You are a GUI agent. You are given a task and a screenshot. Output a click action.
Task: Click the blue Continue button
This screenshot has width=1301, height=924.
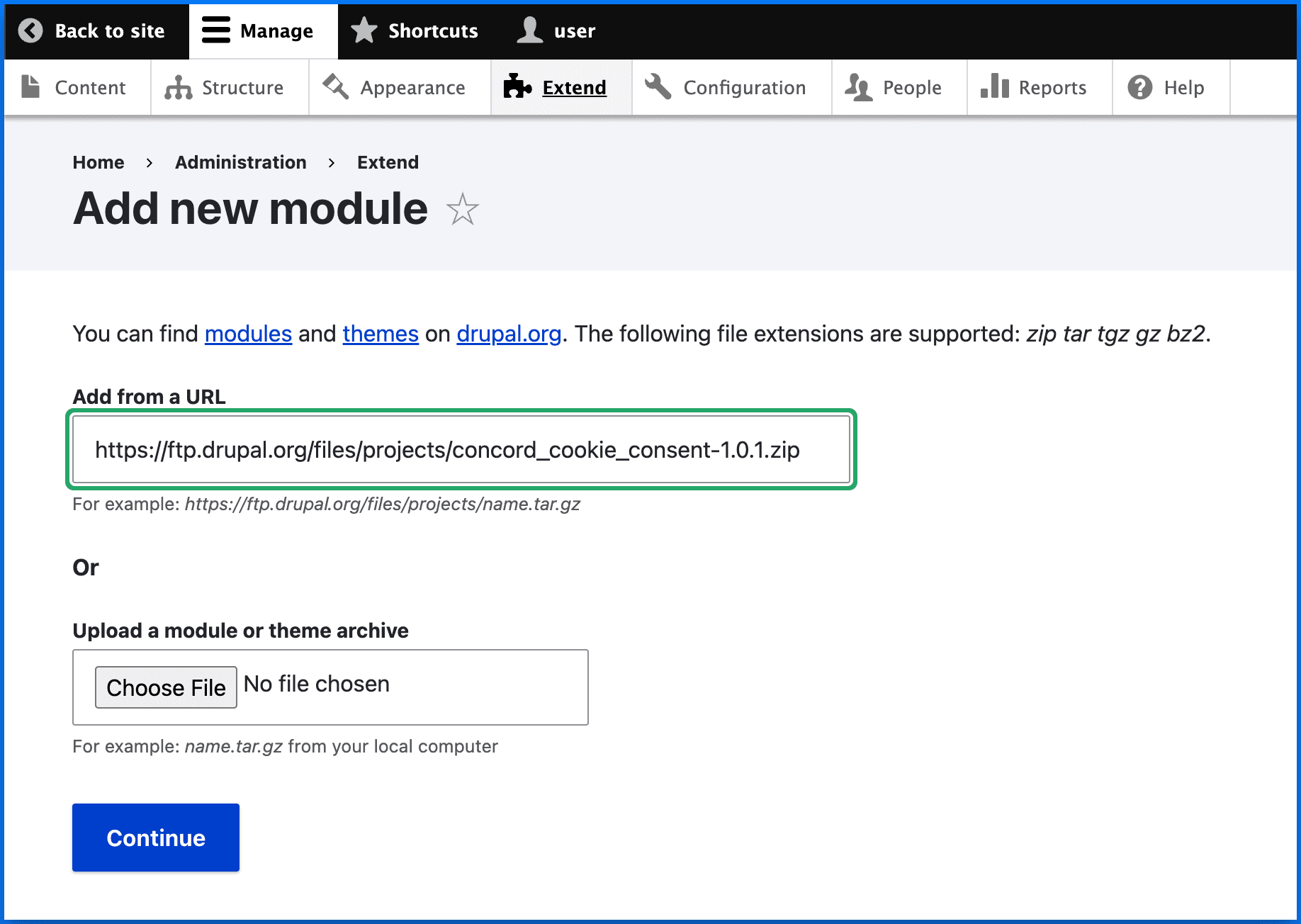click(156, 838)
